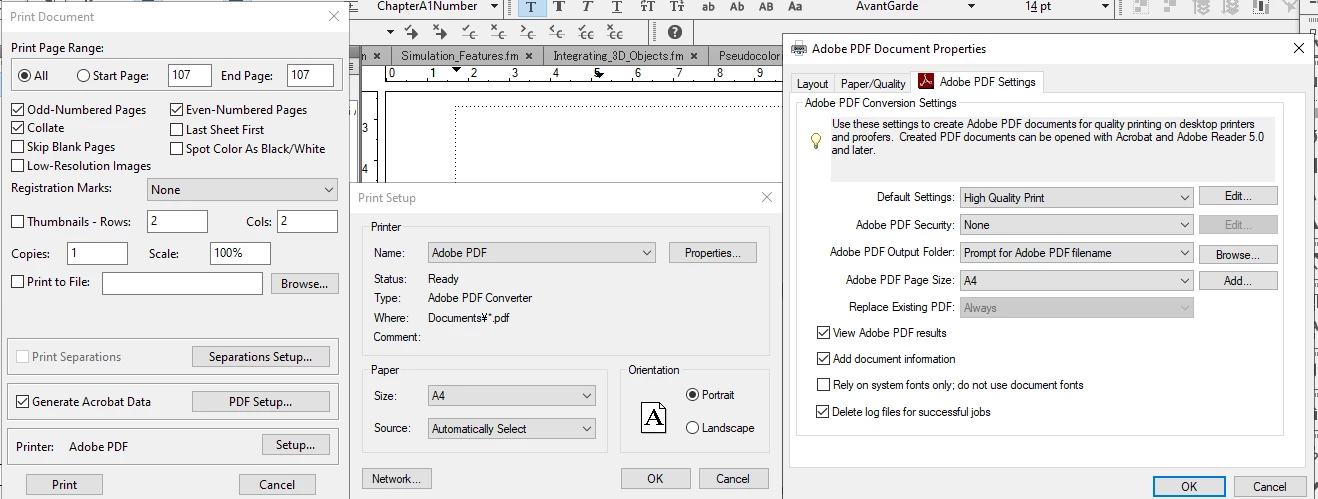Choose Landscape orientation
The image size is (1318, 499).
(692, 428)
